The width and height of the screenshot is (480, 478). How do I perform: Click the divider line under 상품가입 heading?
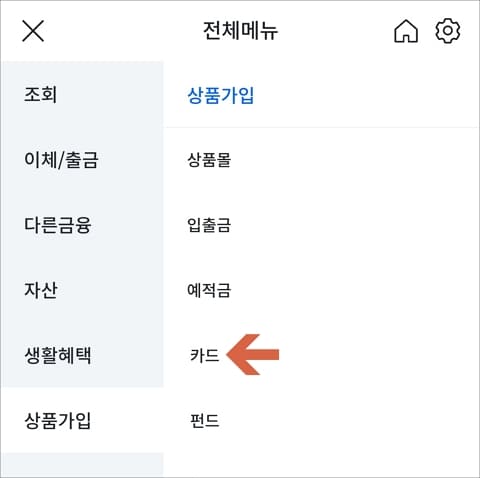click(x=322, y=127)
